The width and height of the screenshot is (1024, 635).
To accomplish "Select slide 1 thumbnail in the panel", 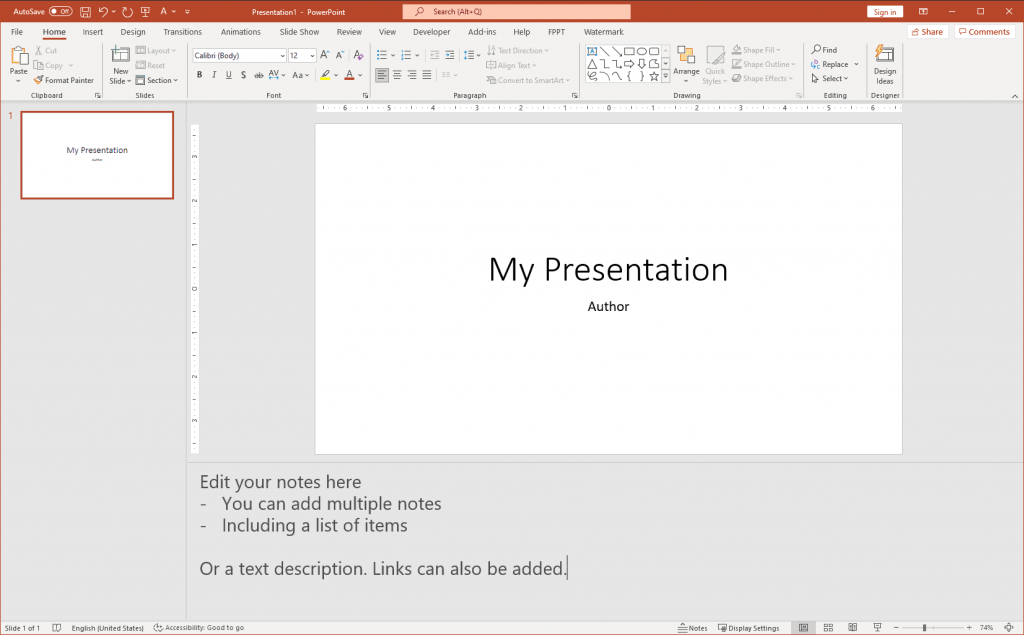I will 96,155.
